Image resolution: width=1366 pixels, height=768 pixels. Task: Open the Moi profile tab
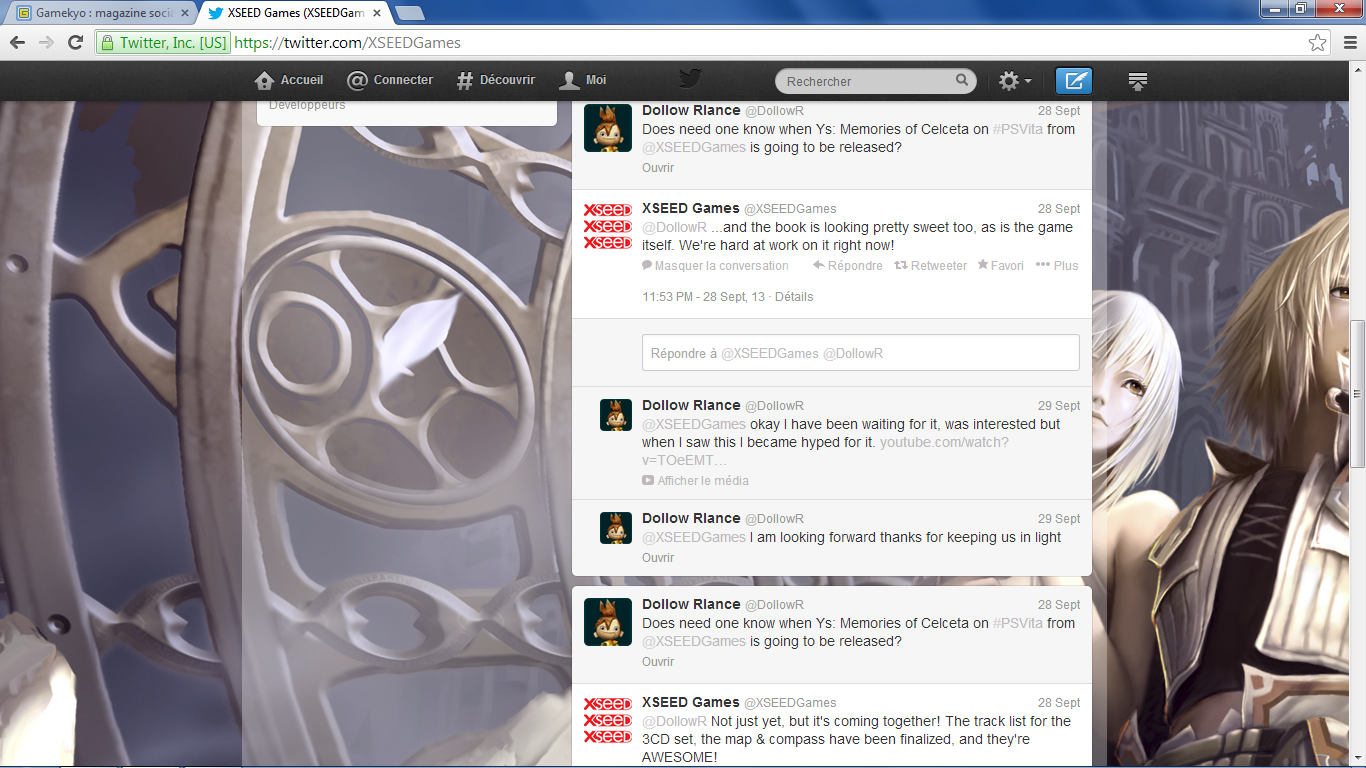[583, 80]
